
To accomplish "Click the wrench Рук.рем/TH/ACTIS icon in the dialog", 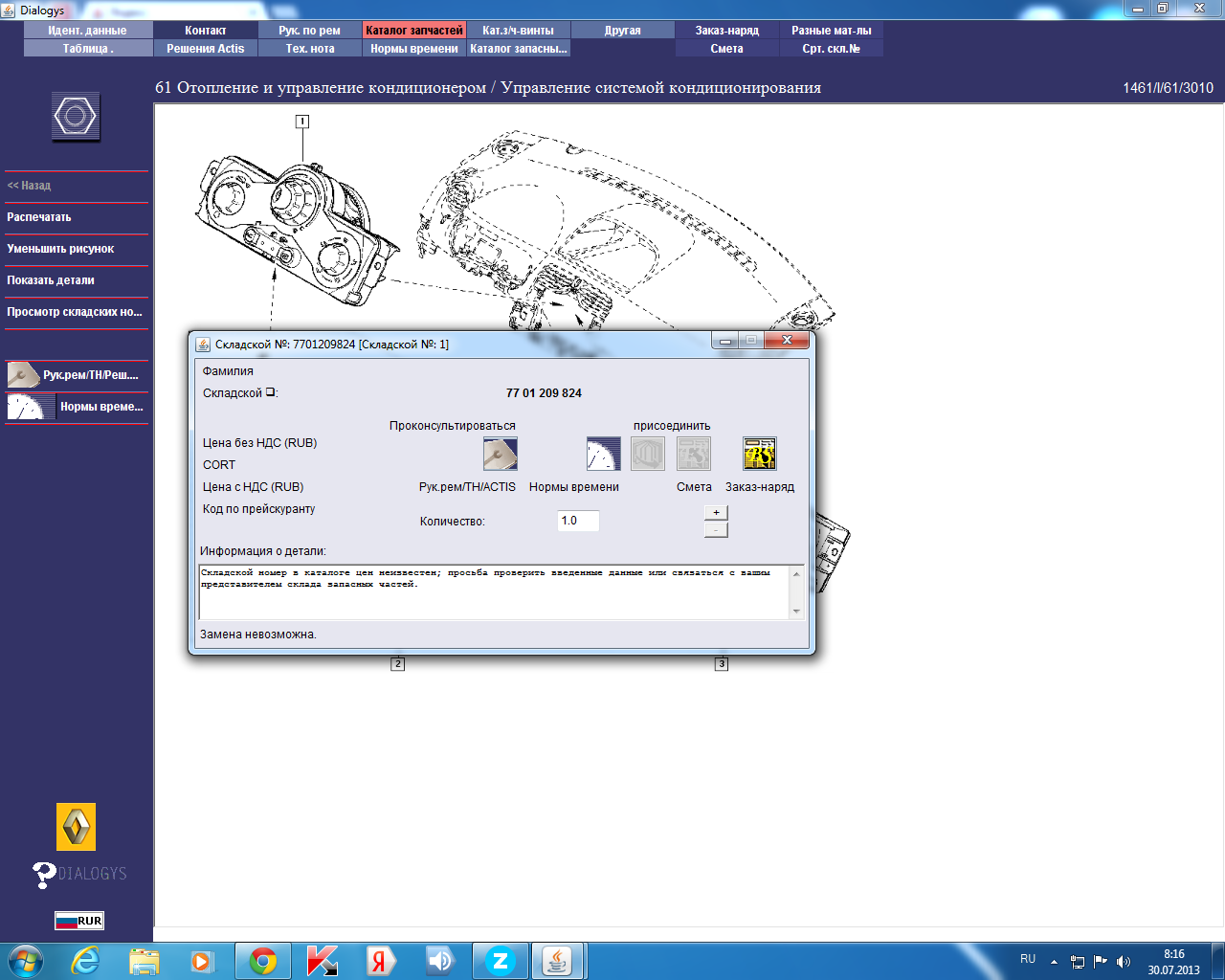I will point(500,454).
